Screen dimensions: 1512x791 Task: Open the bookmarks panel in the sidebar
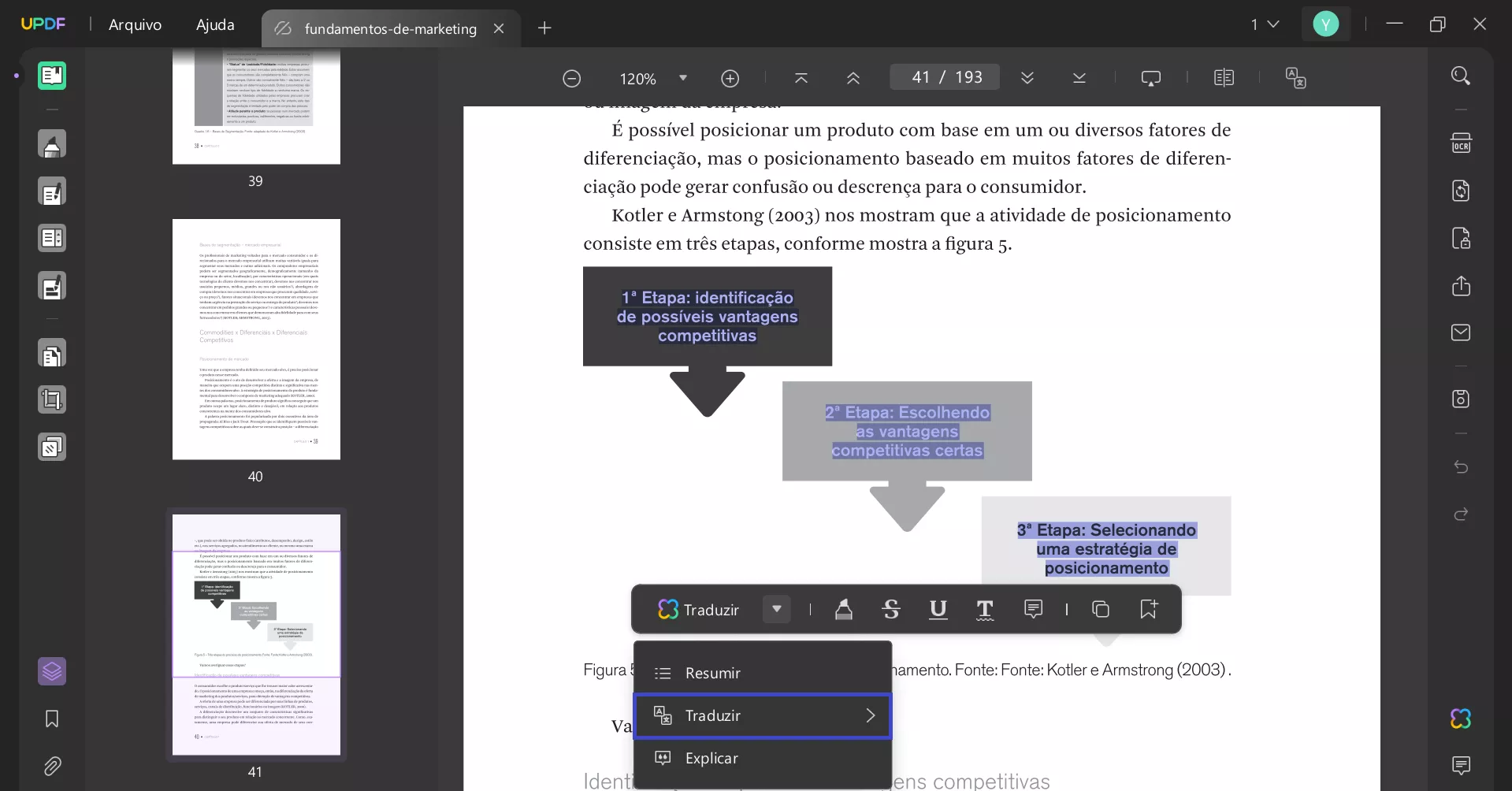(50, 719)
